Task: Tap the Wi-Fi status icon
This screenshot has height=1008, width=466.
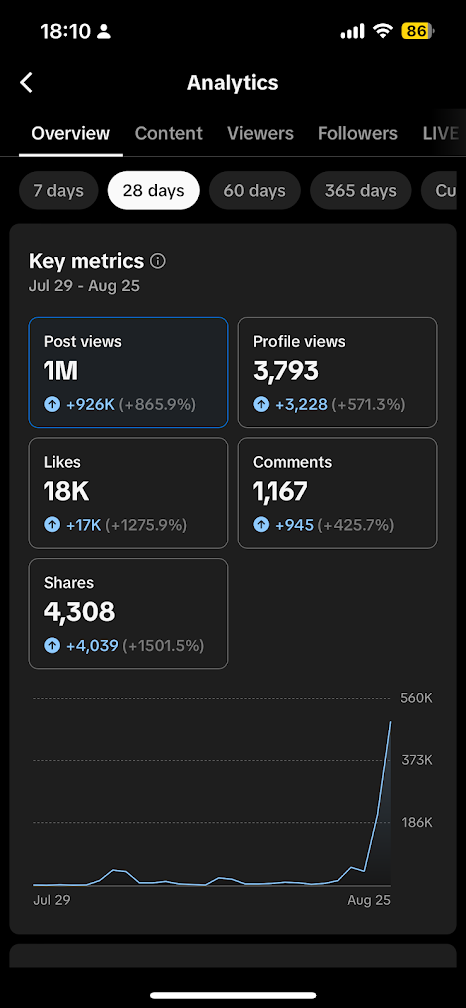Action: tap(384, 32)
